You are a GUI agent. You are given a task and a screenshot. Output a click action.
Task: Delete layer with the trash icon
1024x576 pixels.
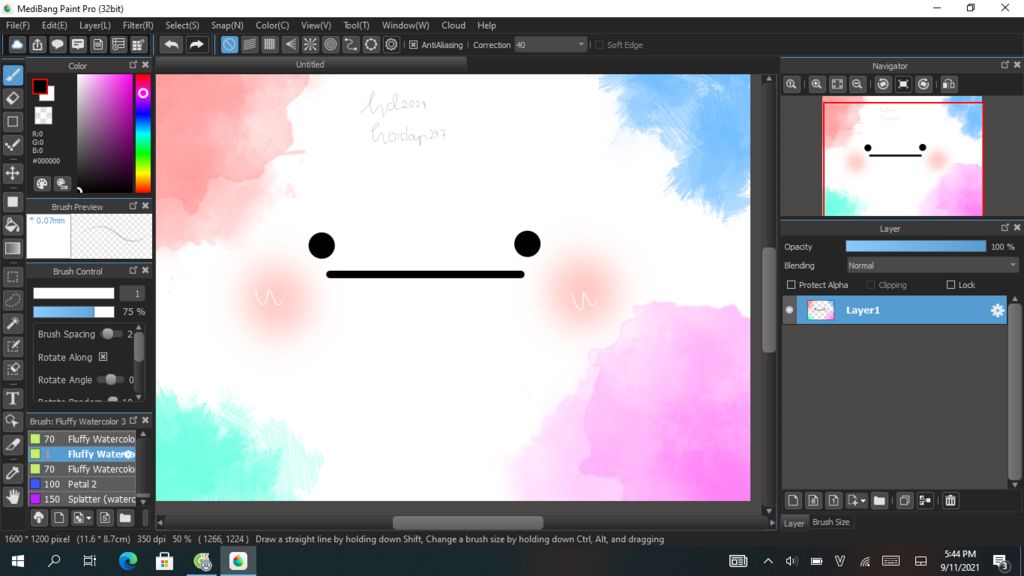950,501
